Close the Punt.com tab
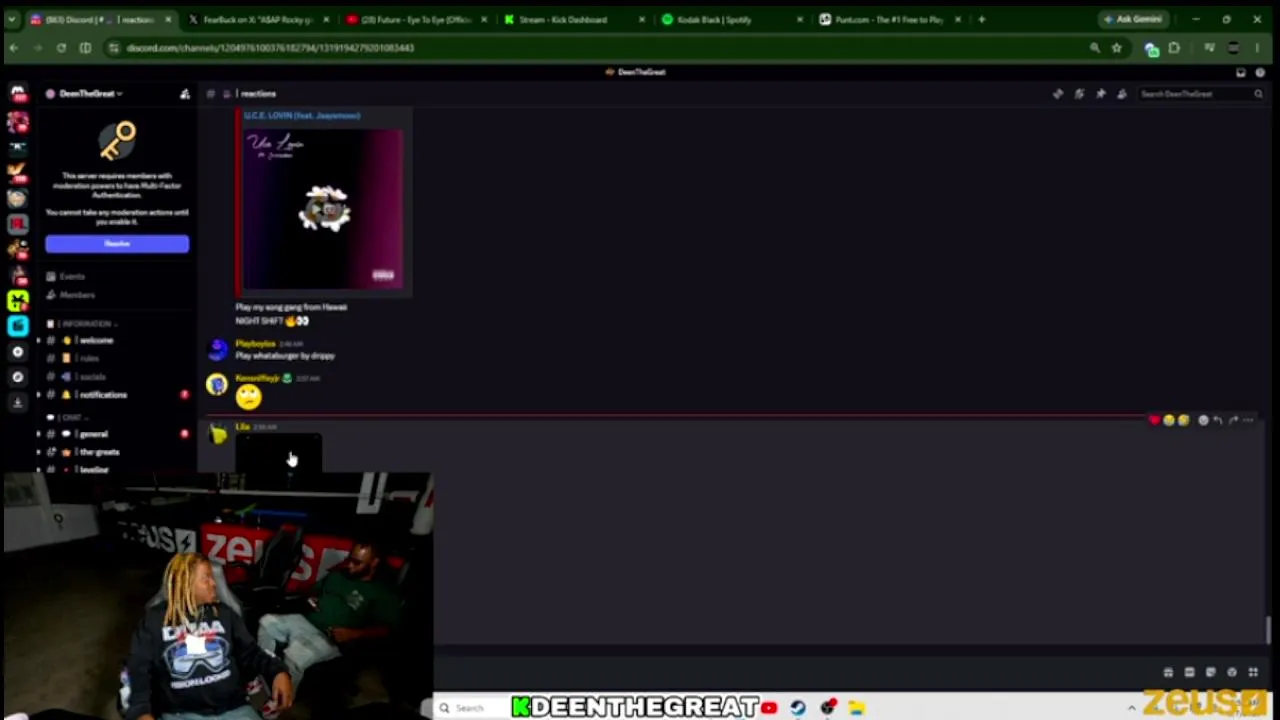The image size is (1280, 720). click(958, 20)
